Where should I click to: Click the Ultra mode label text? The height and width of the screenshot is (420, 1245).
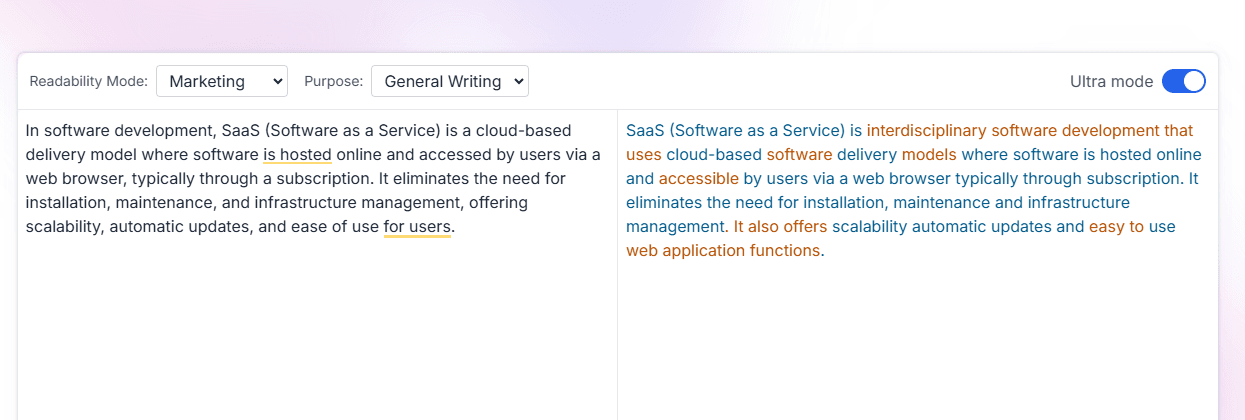tap(1111, 81)
